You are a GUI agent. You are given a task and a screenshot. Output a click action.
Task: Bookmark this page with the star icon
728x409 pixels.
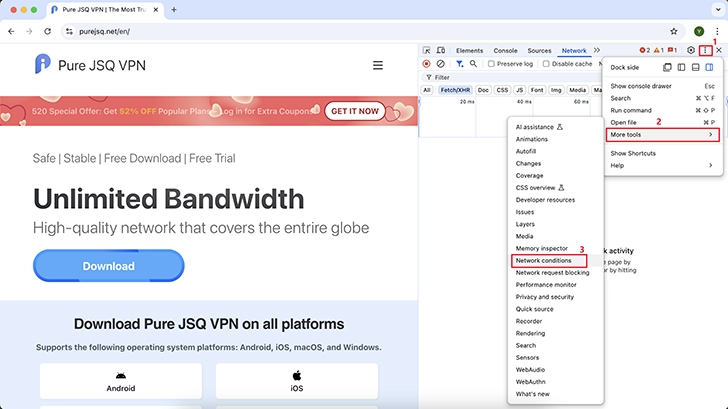point(674,31)
